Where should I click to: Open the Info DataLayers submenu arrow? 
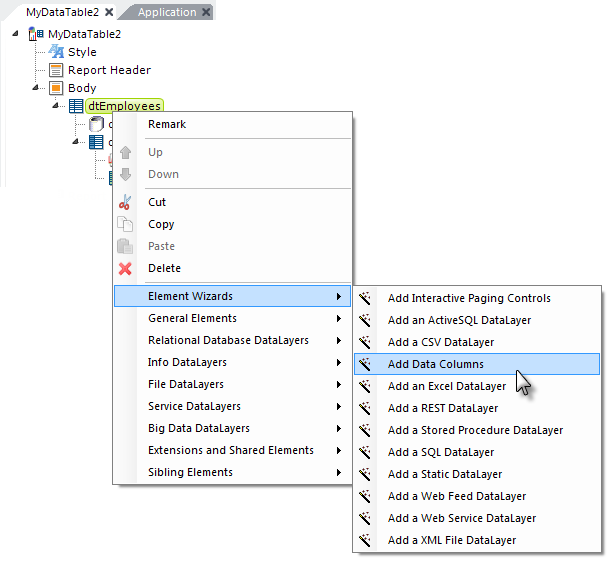coord(339,363)
